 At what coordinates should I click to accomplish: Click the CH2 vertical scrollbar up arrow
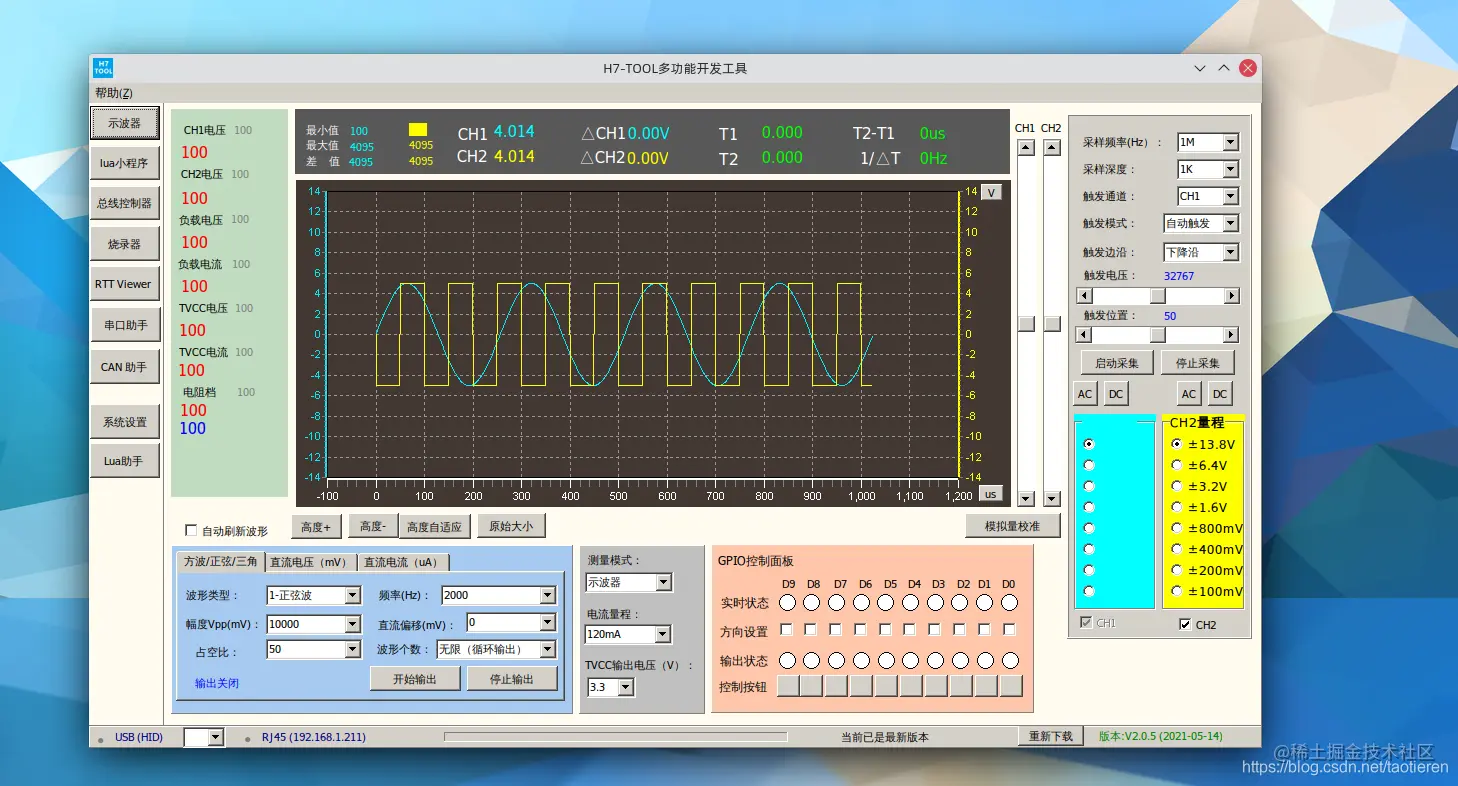click(1052, 148)
